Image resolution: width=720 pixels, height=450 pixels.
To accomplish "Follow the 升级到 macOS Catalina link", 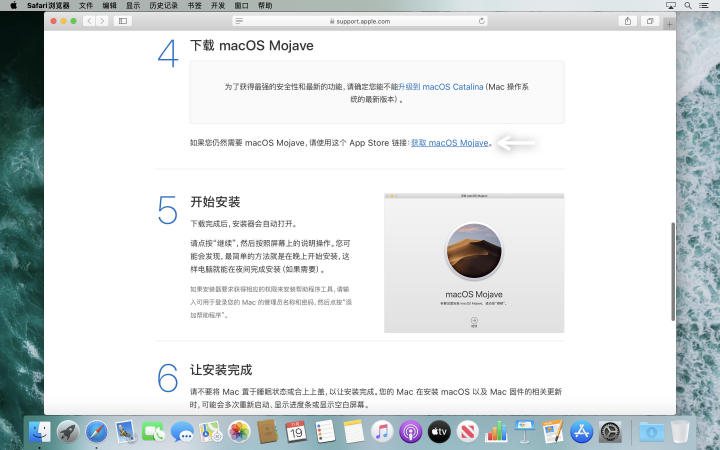I will 441,86.
